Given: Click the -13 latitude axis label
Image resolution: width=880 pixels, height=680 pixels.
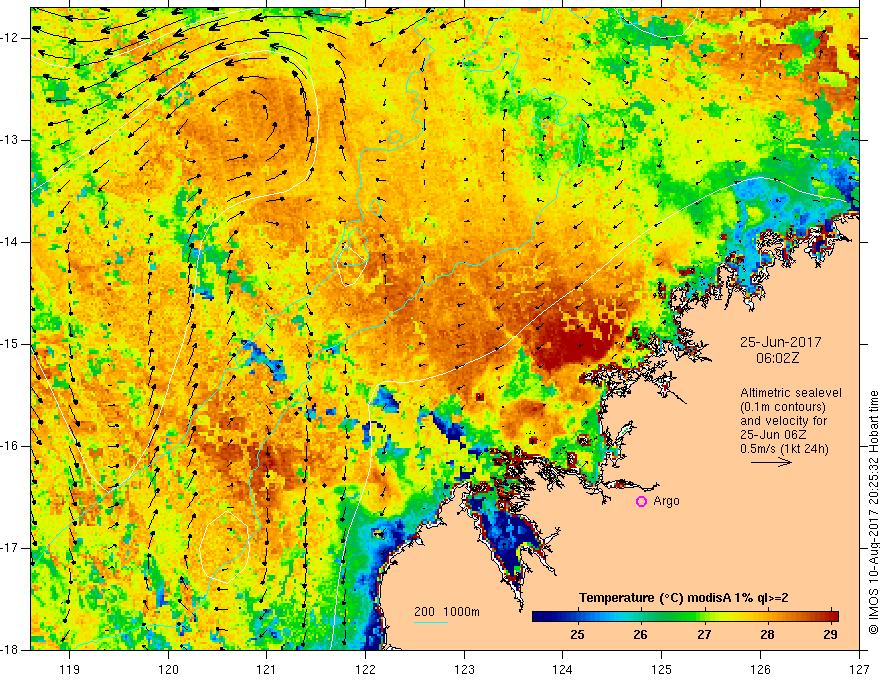Looking at the screenshot, I should click(11, 140).
